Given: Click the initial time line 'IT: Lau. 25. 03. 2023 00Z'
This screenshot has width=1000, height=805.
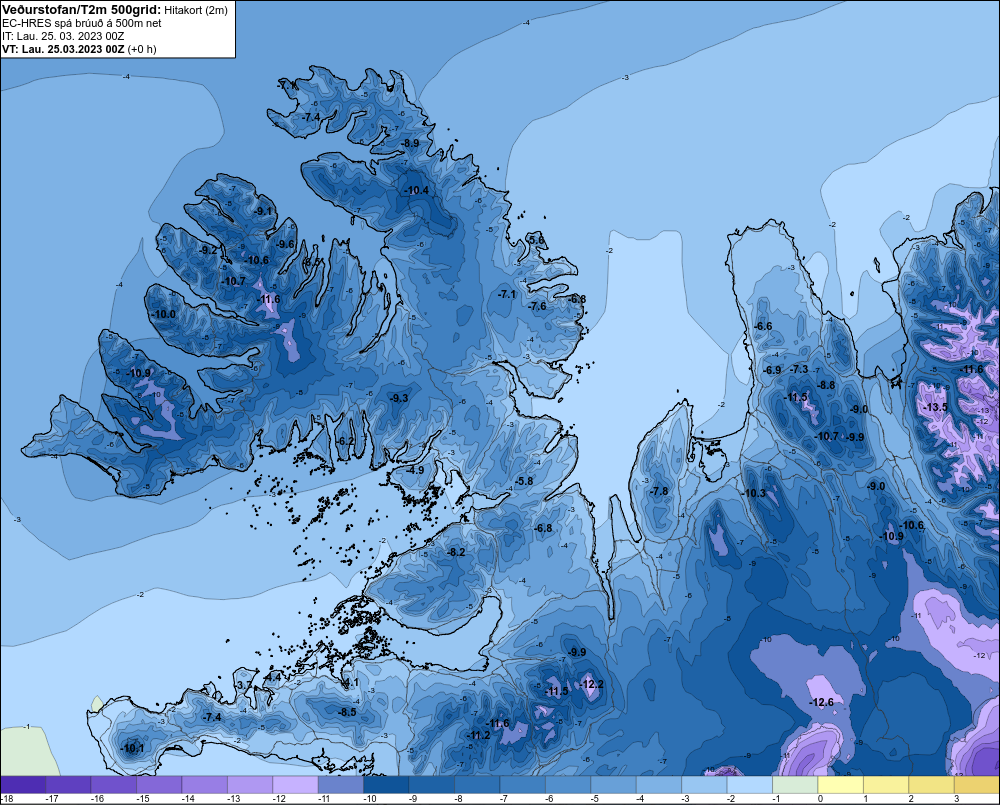Looking at the screenshot, I should click(63, 36).
